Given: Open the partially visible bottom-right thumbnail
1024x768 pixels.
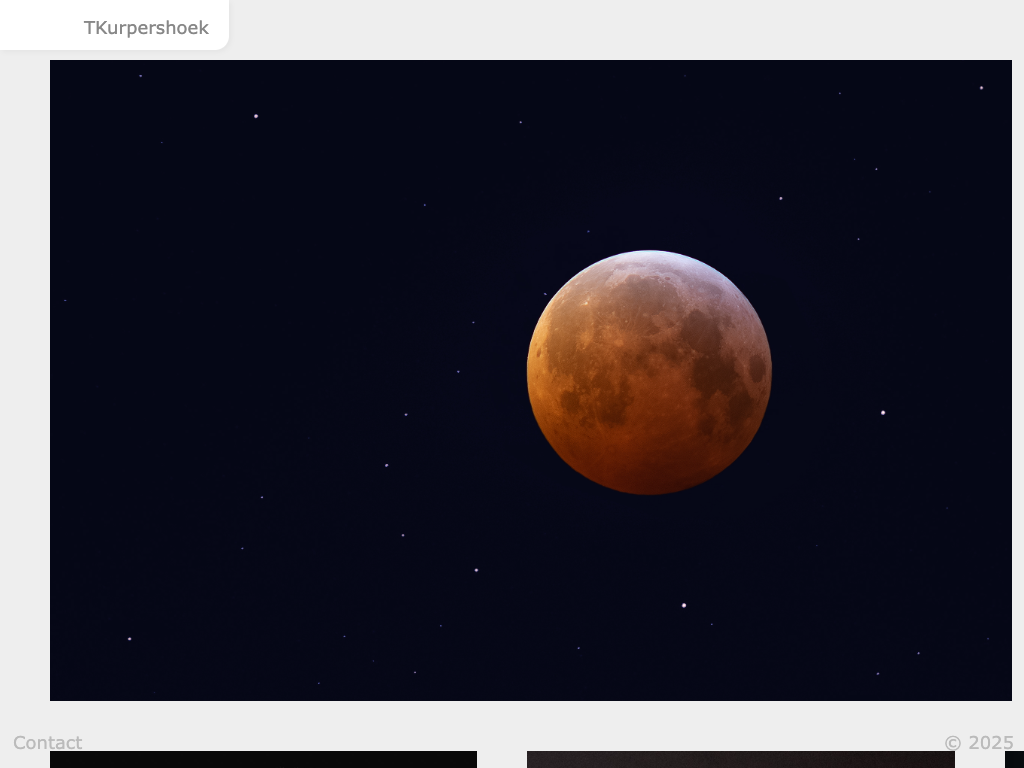Looking at the screenshot, I should [1014, 760].
